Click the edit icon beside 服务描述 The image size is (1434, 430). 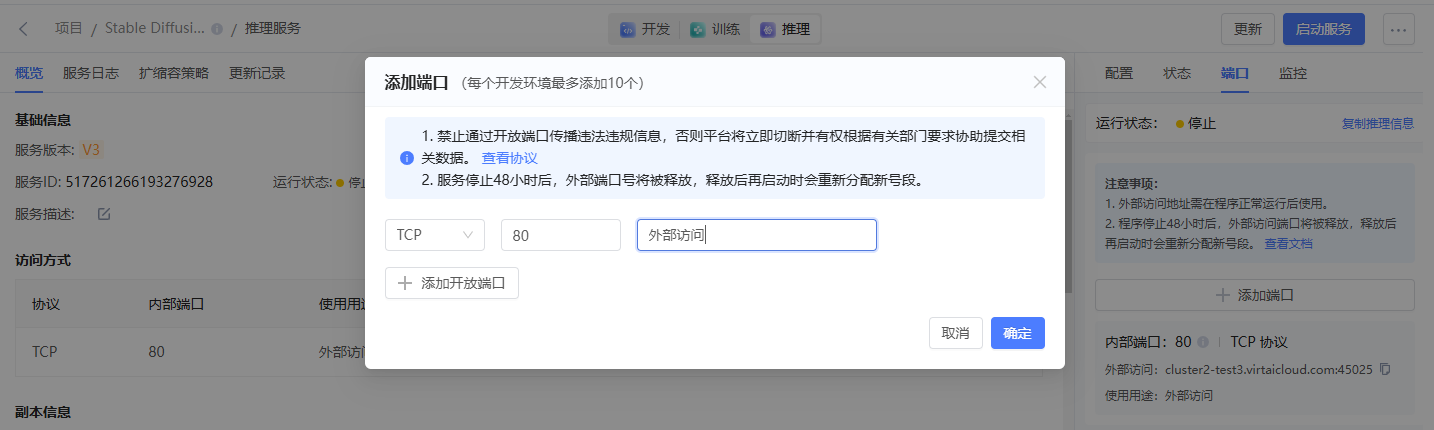[104, 213]
